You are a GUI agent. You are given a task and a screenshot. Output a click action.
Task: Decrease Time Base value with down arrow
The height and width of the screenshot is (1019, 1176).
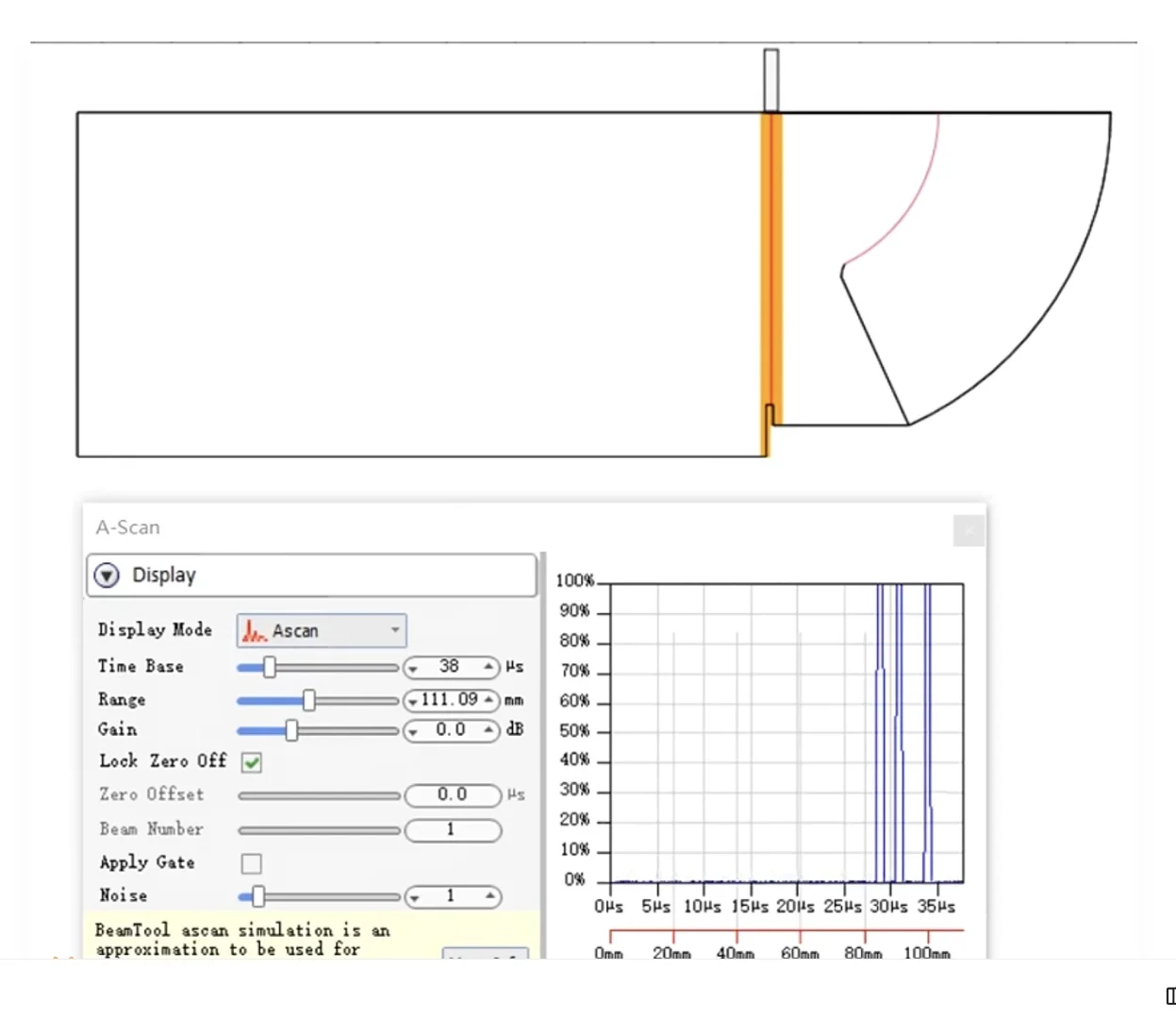tap(413, 669)
